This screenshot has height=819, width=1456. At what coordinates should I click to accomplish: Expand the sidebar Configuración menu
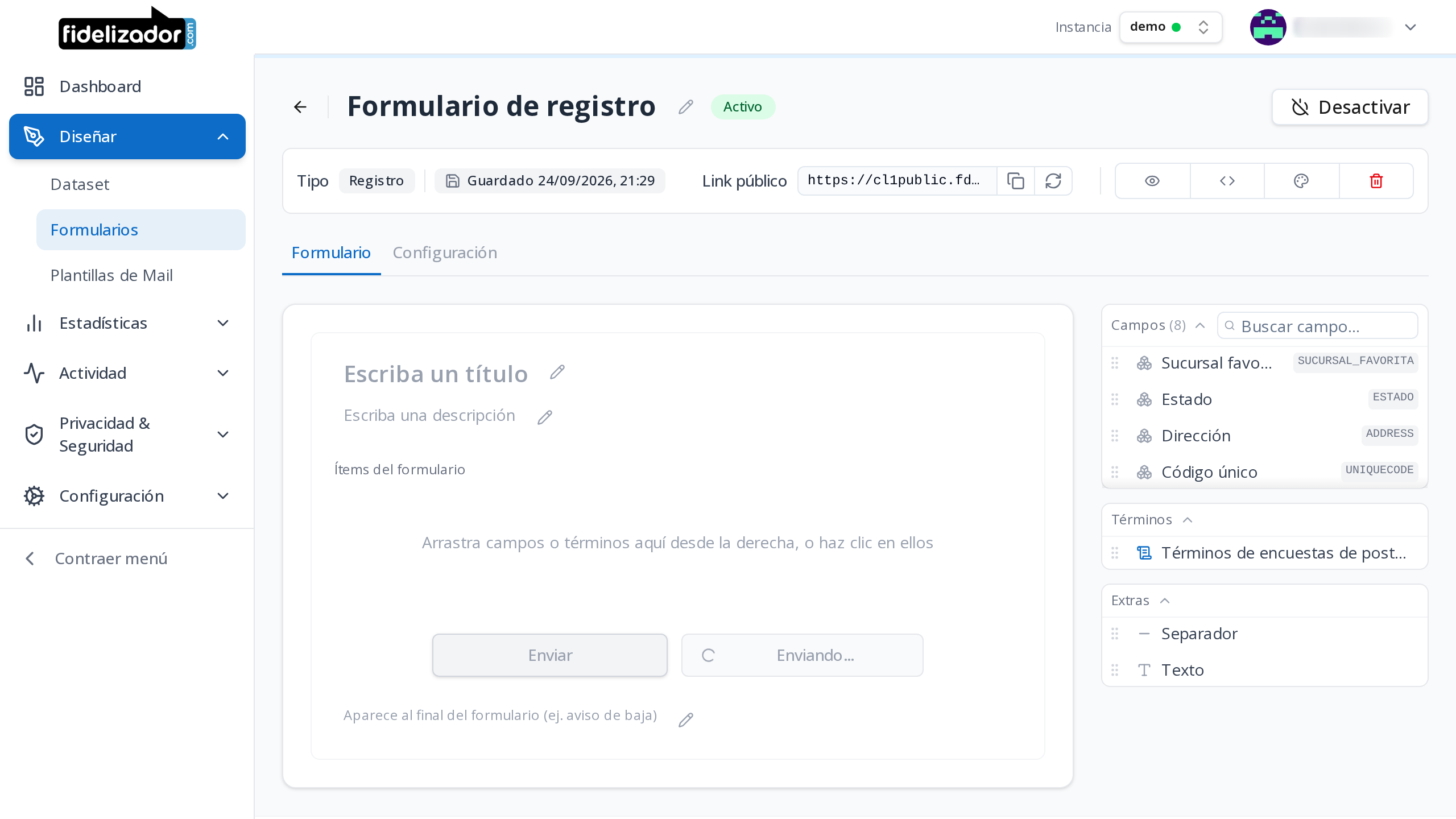pyautogui.click(x=127, y=496)
